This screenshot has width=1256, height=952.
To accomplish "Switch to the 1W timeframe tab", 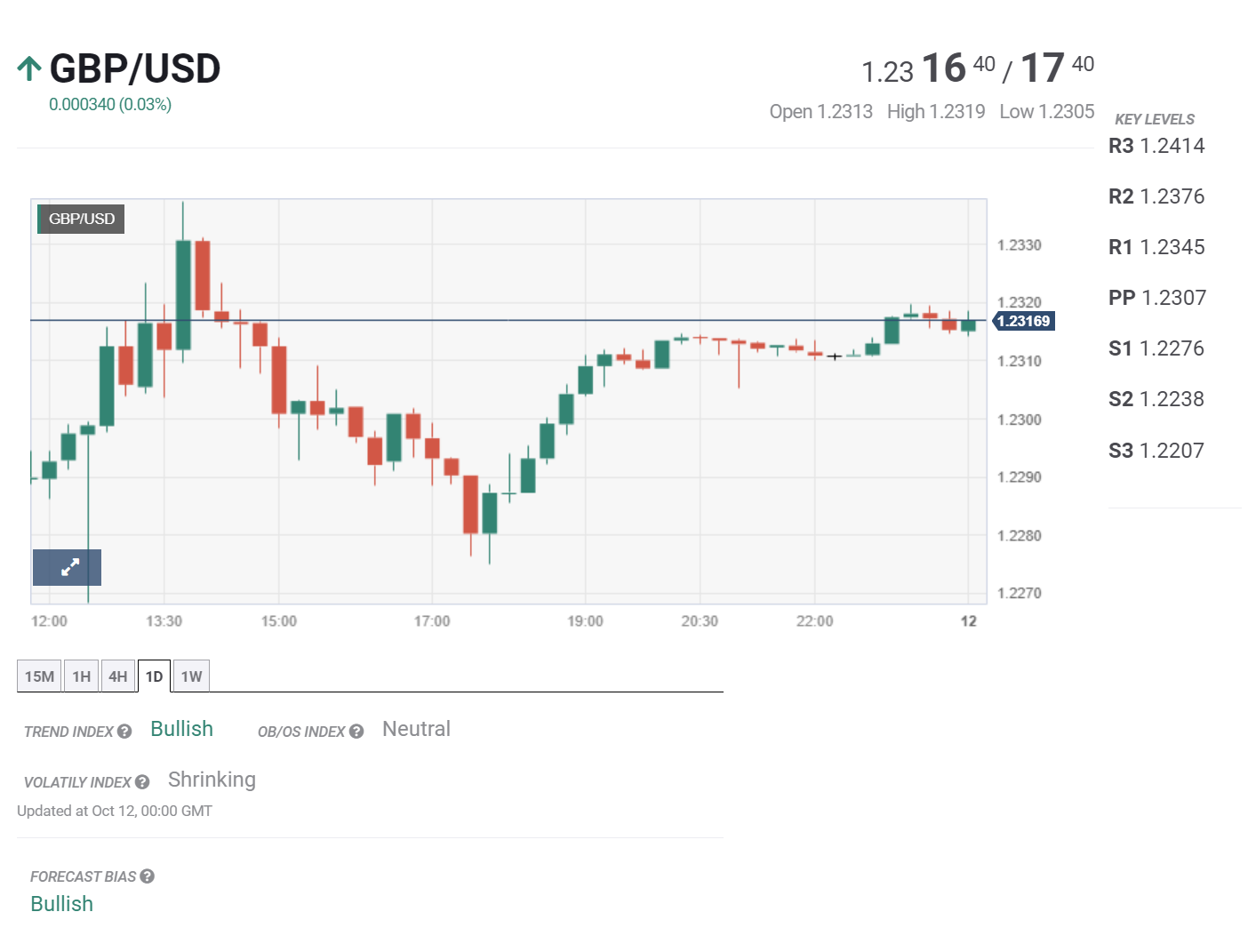I will (x=191, y=676).
